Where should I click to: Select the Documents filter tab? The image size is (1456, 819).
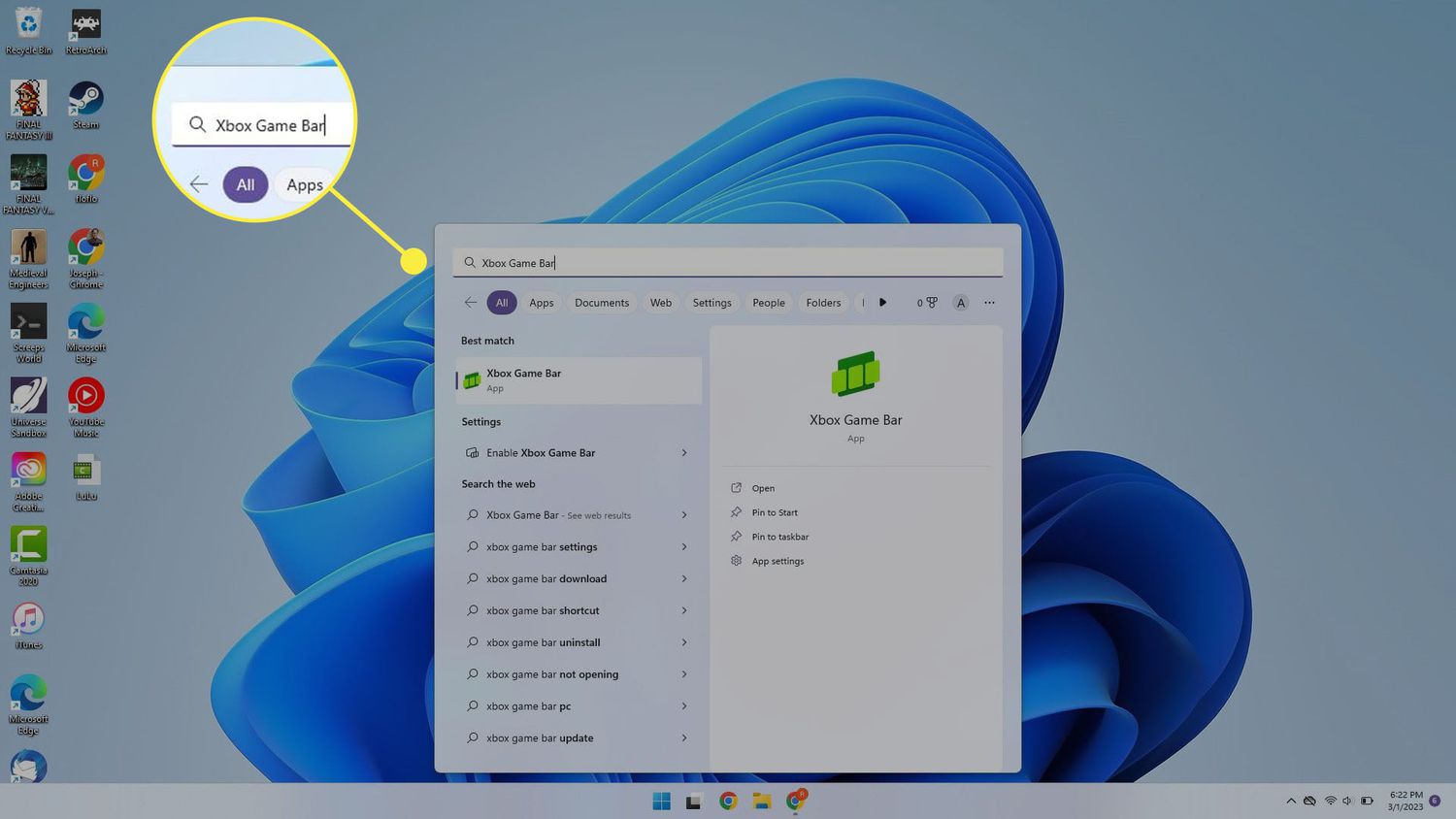tap(602, 303)
